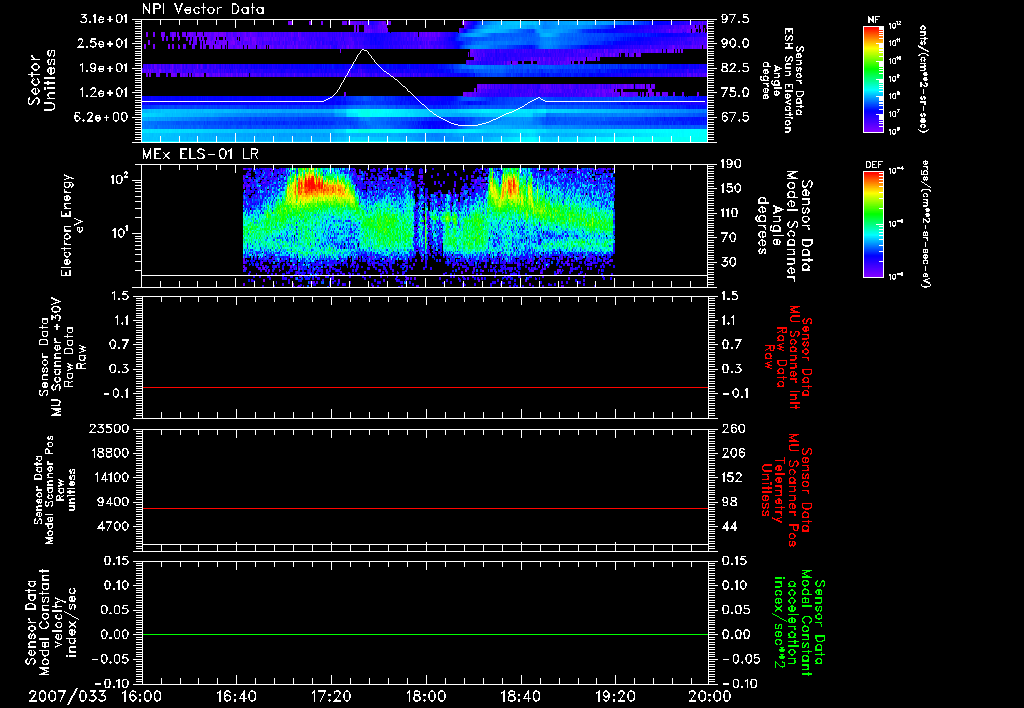
Task: Click the ergs/(cm**2-sr-sec-eV) unit label
Action: pyautogui.click(x=925, y=224)
